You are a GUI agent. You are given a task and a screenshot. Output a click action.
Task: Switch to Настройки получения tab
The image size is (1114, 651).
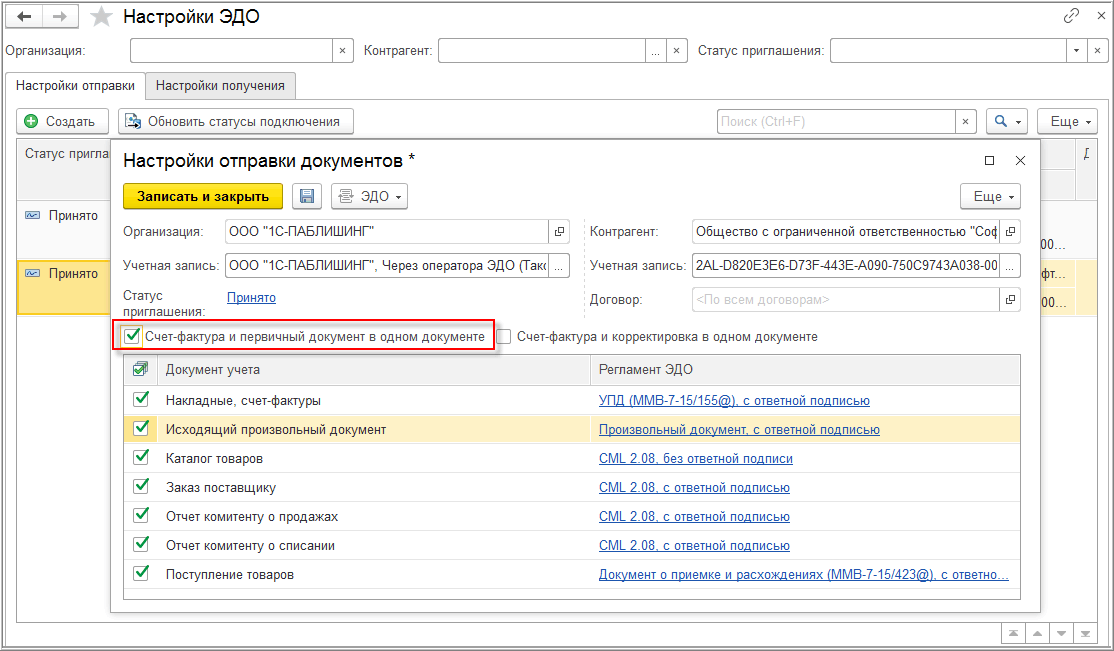pos(220,86)
